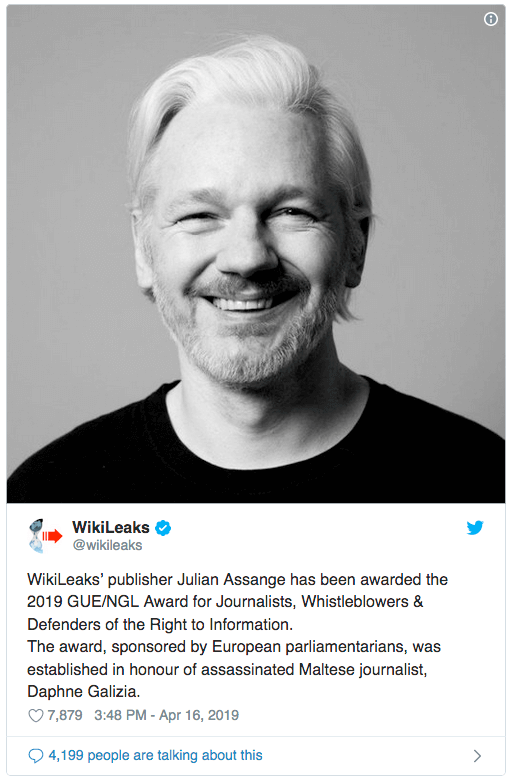Click the 7,879 likes count
Screen dimensions: 515x783
pos(64,715)
